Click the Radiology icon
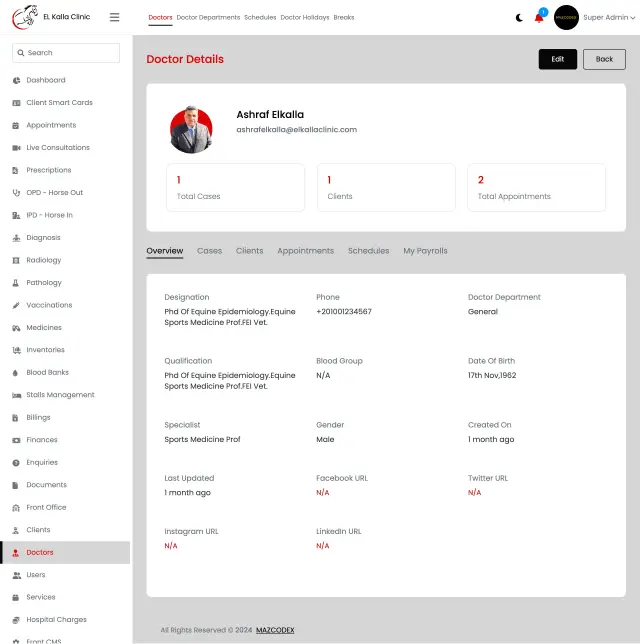Image resolution: width=640 pixels, height=644 pixels. pos(16,260)
